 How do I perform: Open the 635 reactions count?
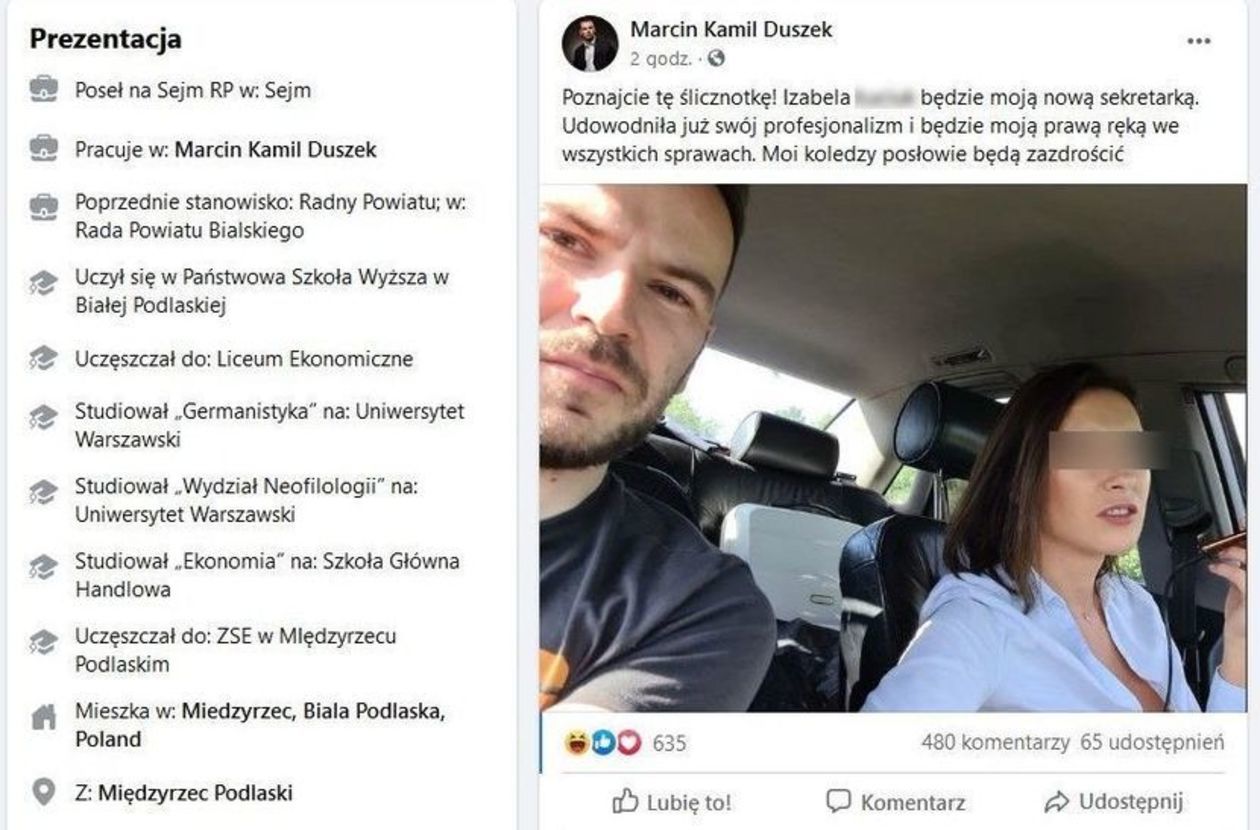(669, 744)
